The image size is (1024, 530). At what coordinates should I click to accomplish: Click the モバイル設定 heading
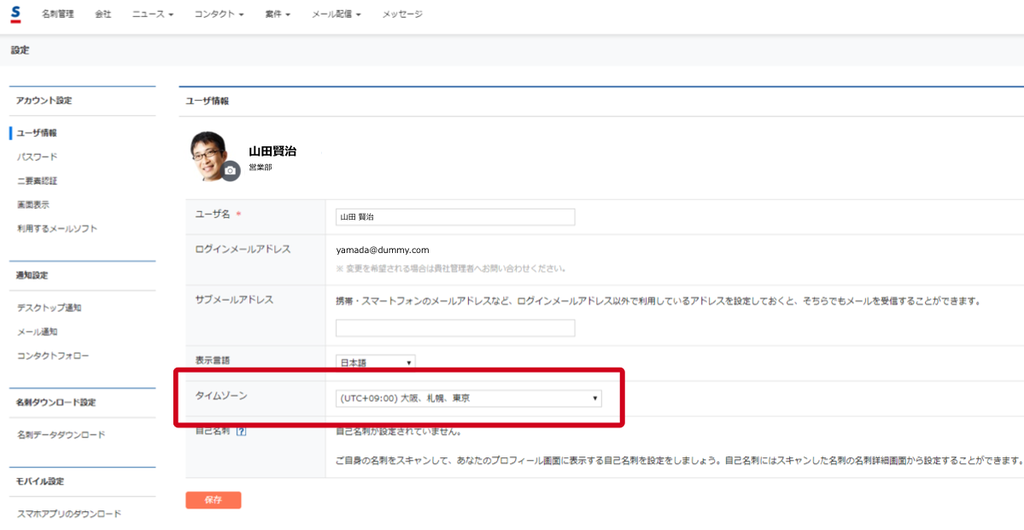coord(40,482)
